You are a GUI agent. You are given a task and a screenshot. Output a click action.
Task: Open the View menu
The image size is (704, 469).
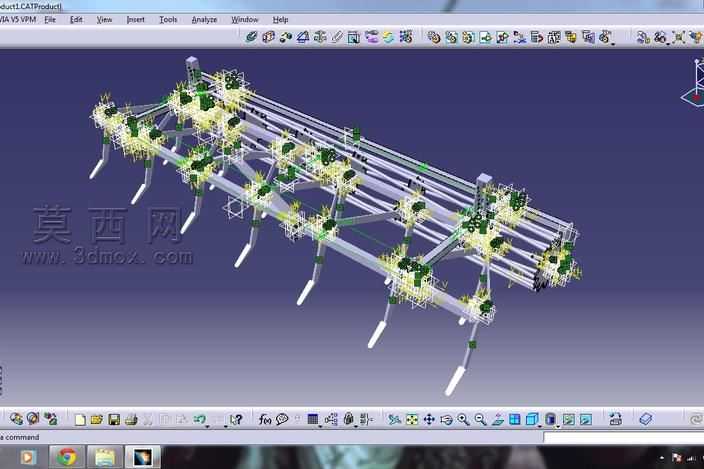104,20
